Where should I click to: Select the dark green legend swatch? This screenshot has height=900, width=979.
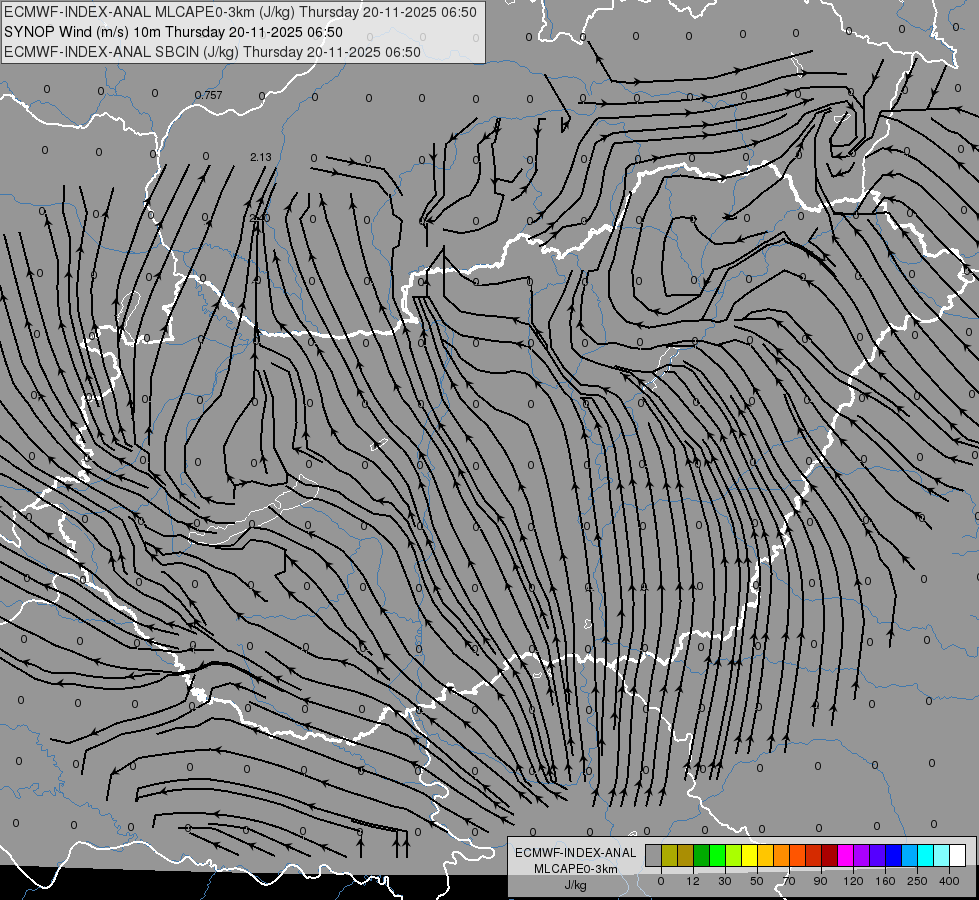[701, 856]
